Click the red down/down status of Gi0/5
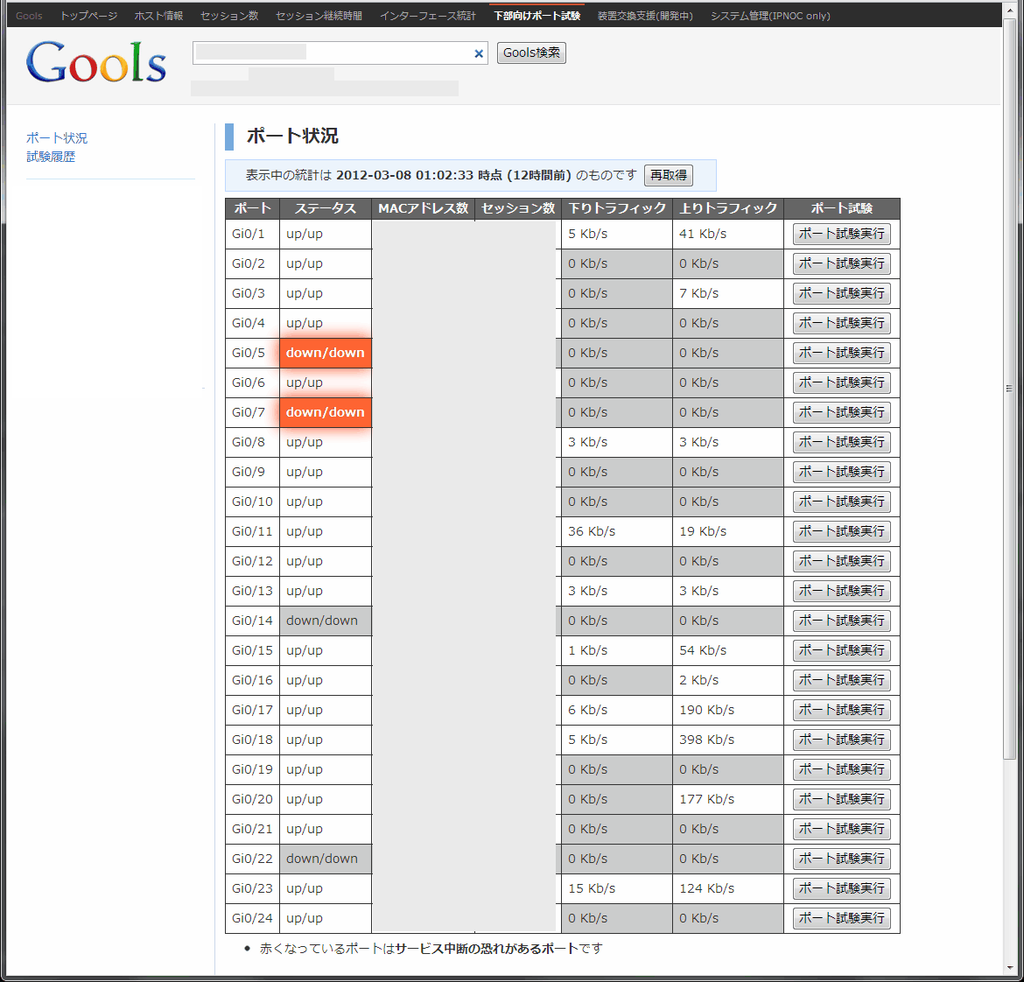 [x=325, y=353]
